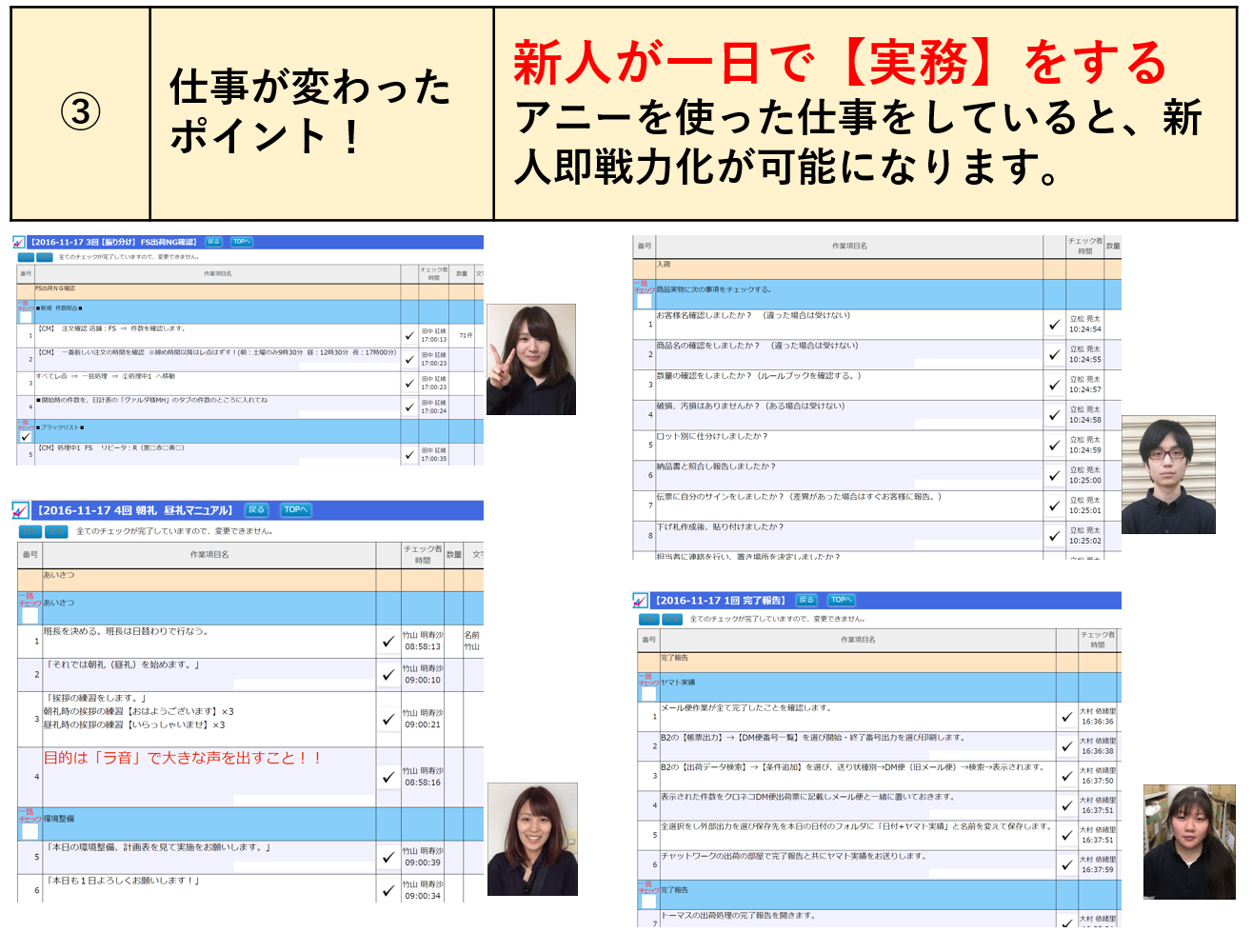Toggle checkbox for すべてレ点 一括処理 row
The image size is (1252, 952).
[x=409, y=383]
